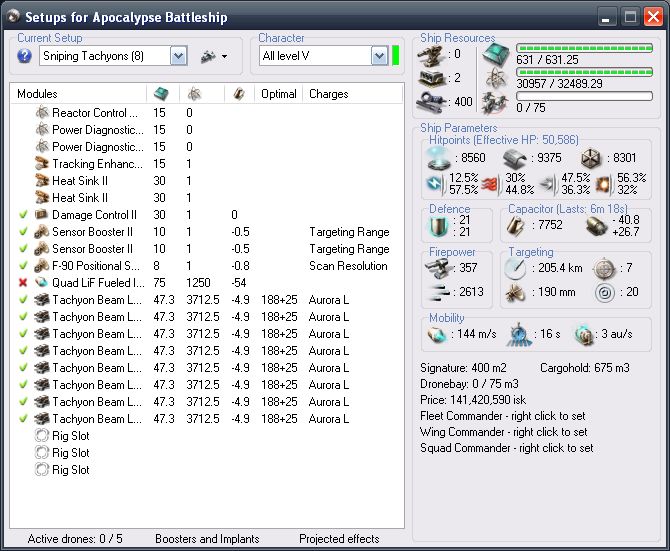The height and width of the screenshot is (551, 670).
Task: Activate the Quad LiF Fueled module red X
Action: coord(23,283)
